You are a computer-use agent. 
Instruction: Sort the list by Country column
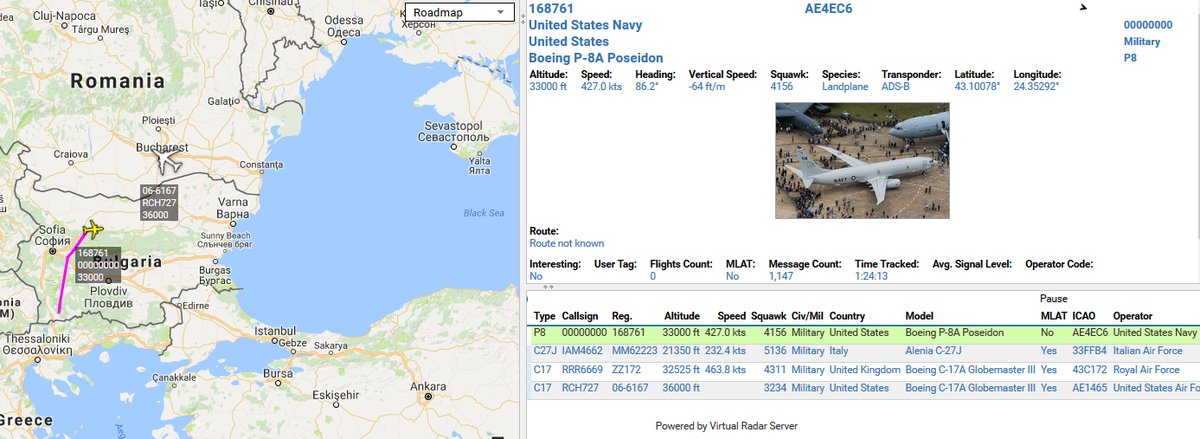coord(853,315)
